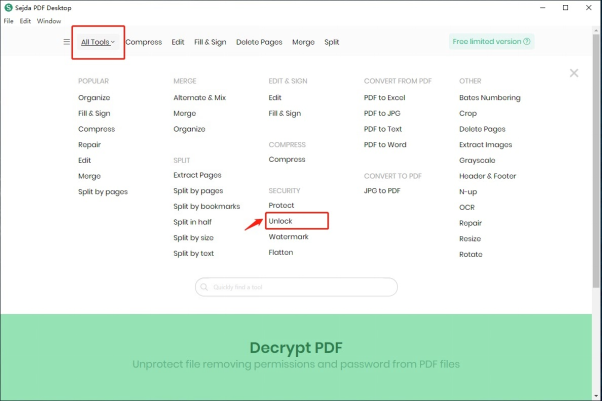Click the scrollbar up arrow
This screenshot has height=401, width=602.
[x=596, y=30]
